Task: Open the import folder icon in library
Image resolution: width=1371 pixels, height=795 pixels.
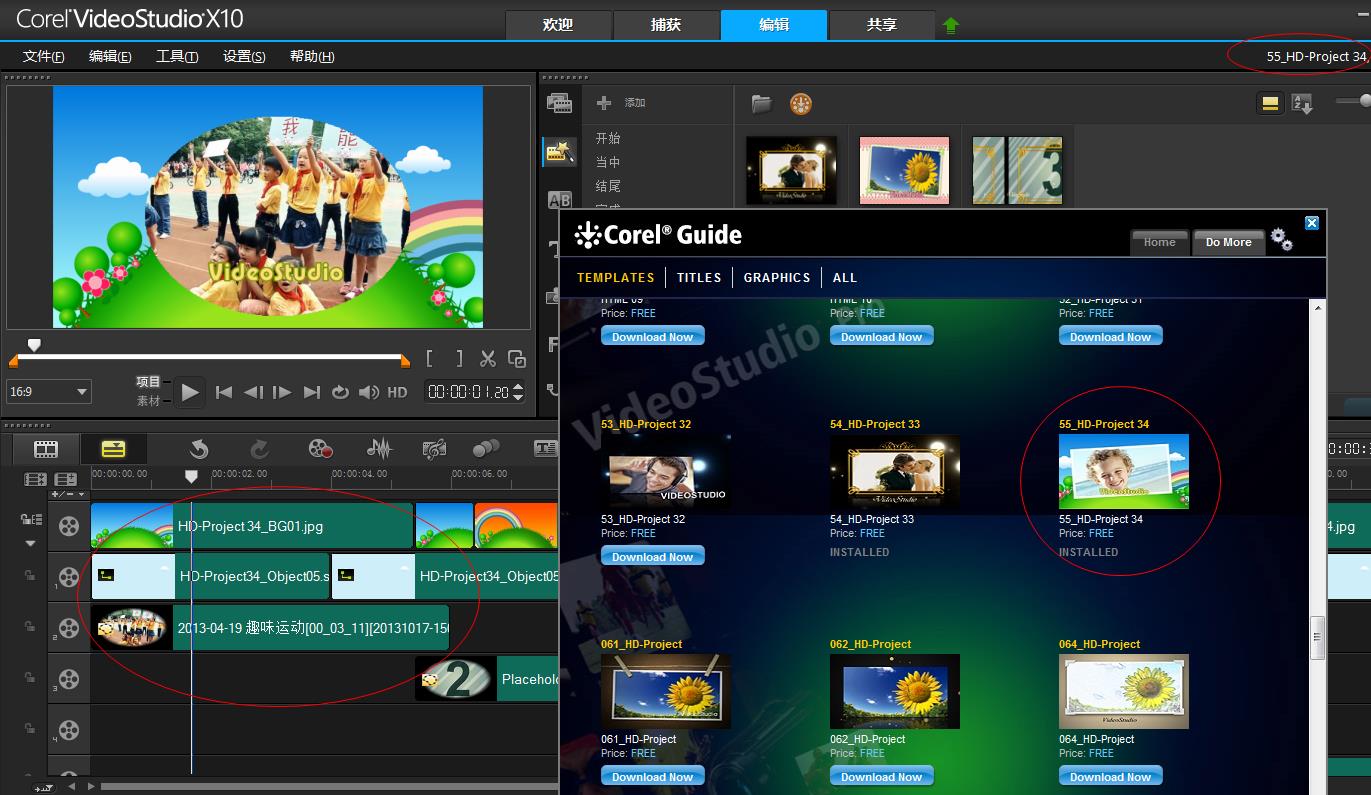Action: [762, 103]
